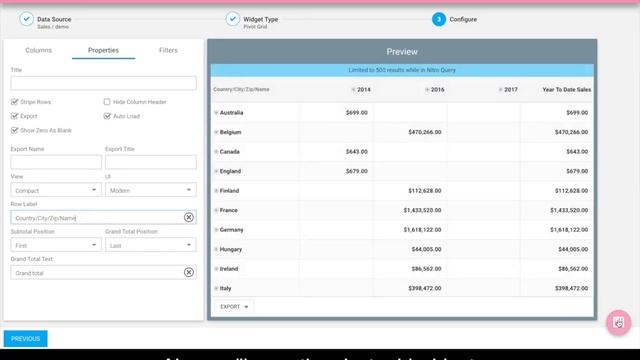
Task: Toggle the Auto Load checkbox
Action: point(107,116)
